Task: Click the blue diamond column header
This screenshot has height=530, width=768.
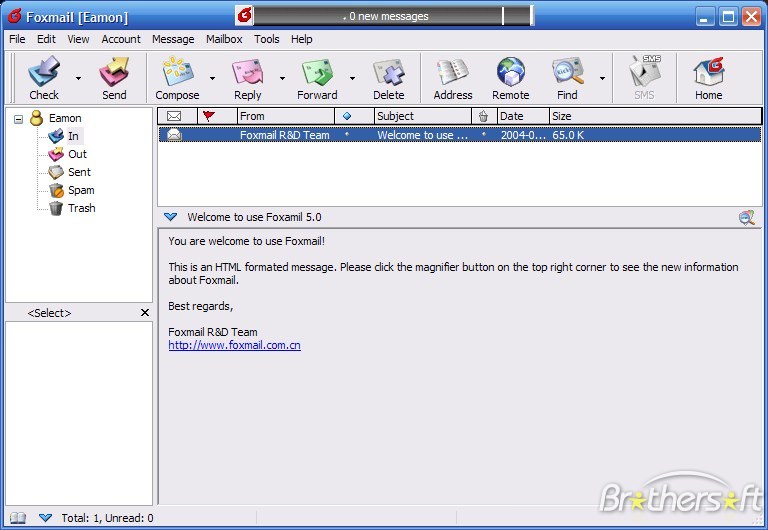Action: coord(347,116)
